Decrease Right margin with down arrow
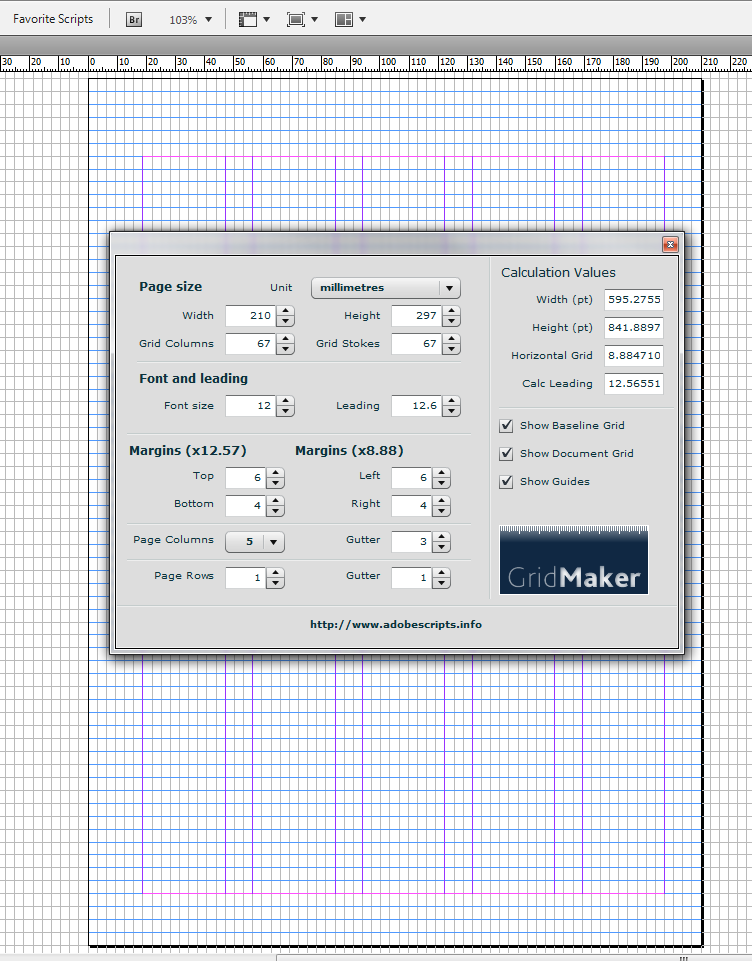Image resolution: width=752 pixels, height=961 pixels. click(x=441, y=511)
